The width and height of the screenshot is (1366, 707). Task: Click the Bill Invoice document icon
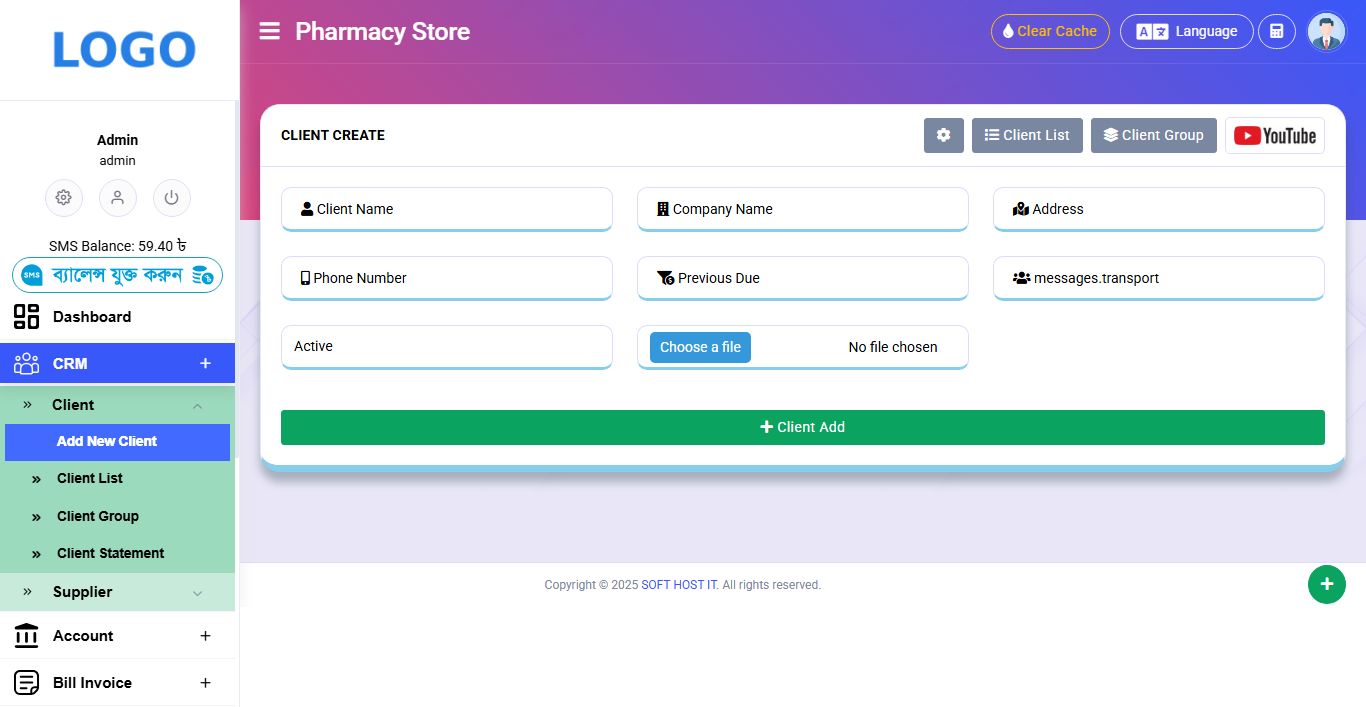pos(26,683)
